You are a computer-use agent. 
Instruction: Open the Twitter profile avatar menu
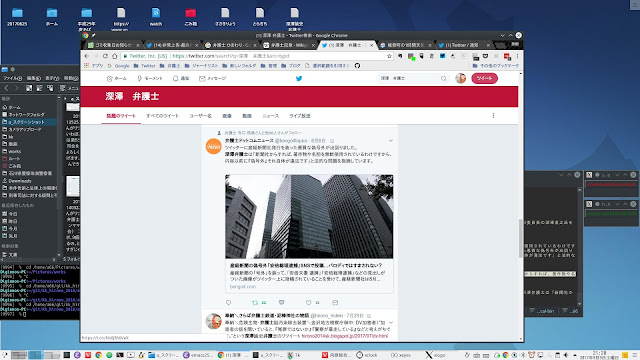[460, 78]
